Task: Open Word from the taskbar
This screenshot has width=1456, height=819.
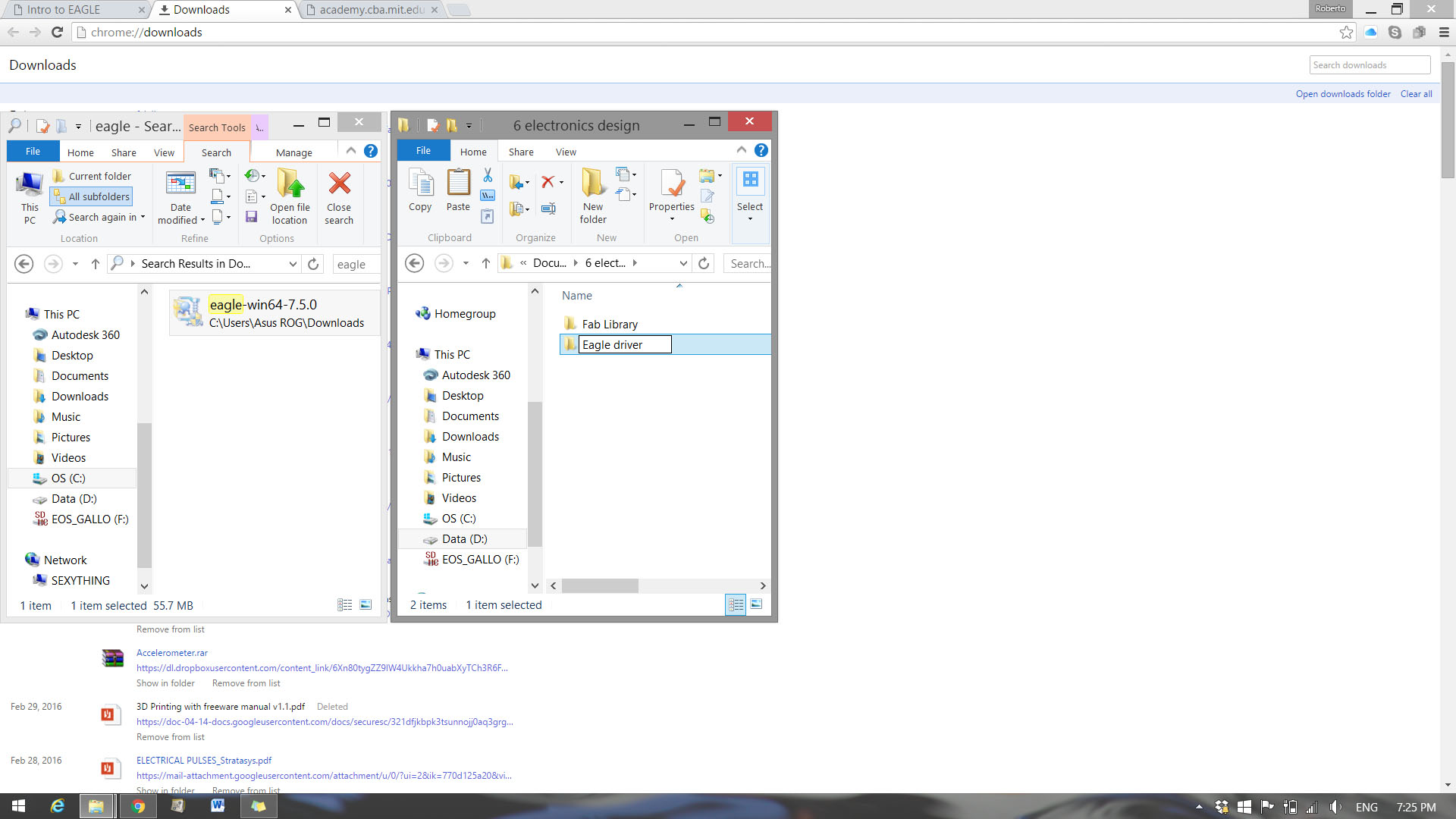Action: pos(218,806)
